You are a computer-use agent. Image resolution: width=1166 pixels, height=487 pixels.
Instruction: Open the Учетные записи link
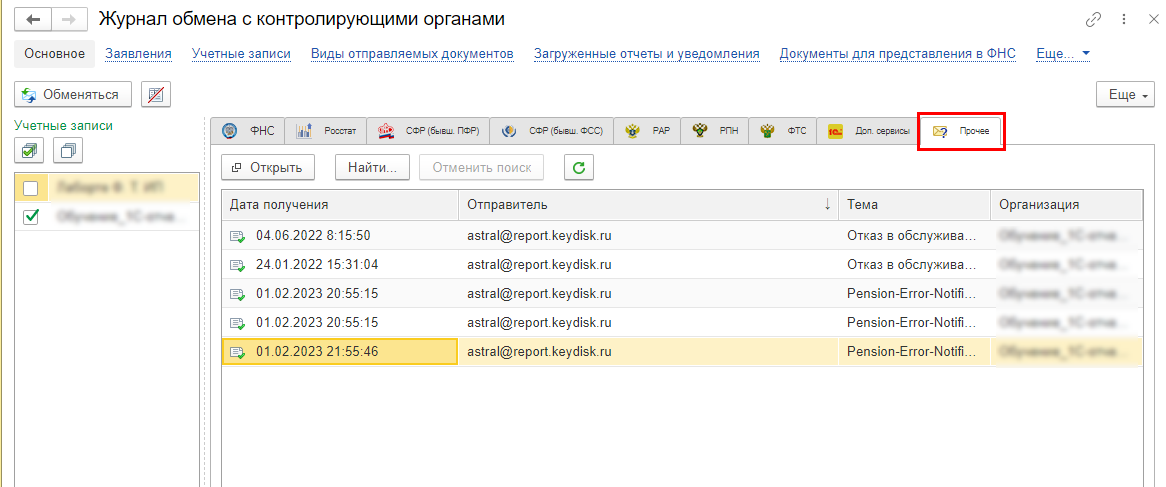point(241,53)
